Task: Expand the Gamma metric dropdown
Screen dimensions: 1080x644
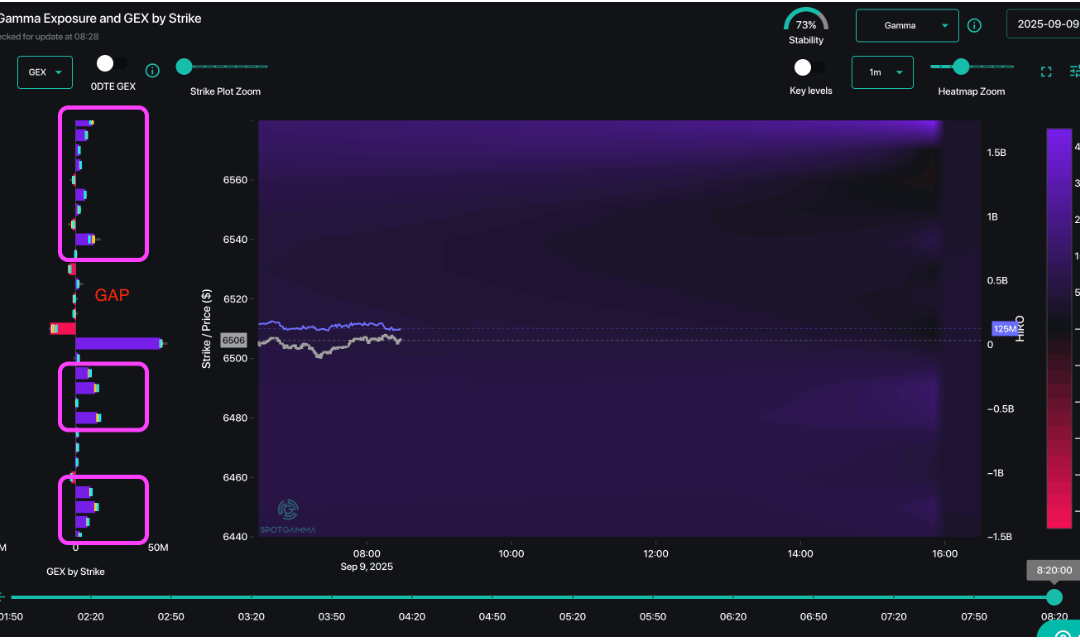Action: (x=906, y=25)
